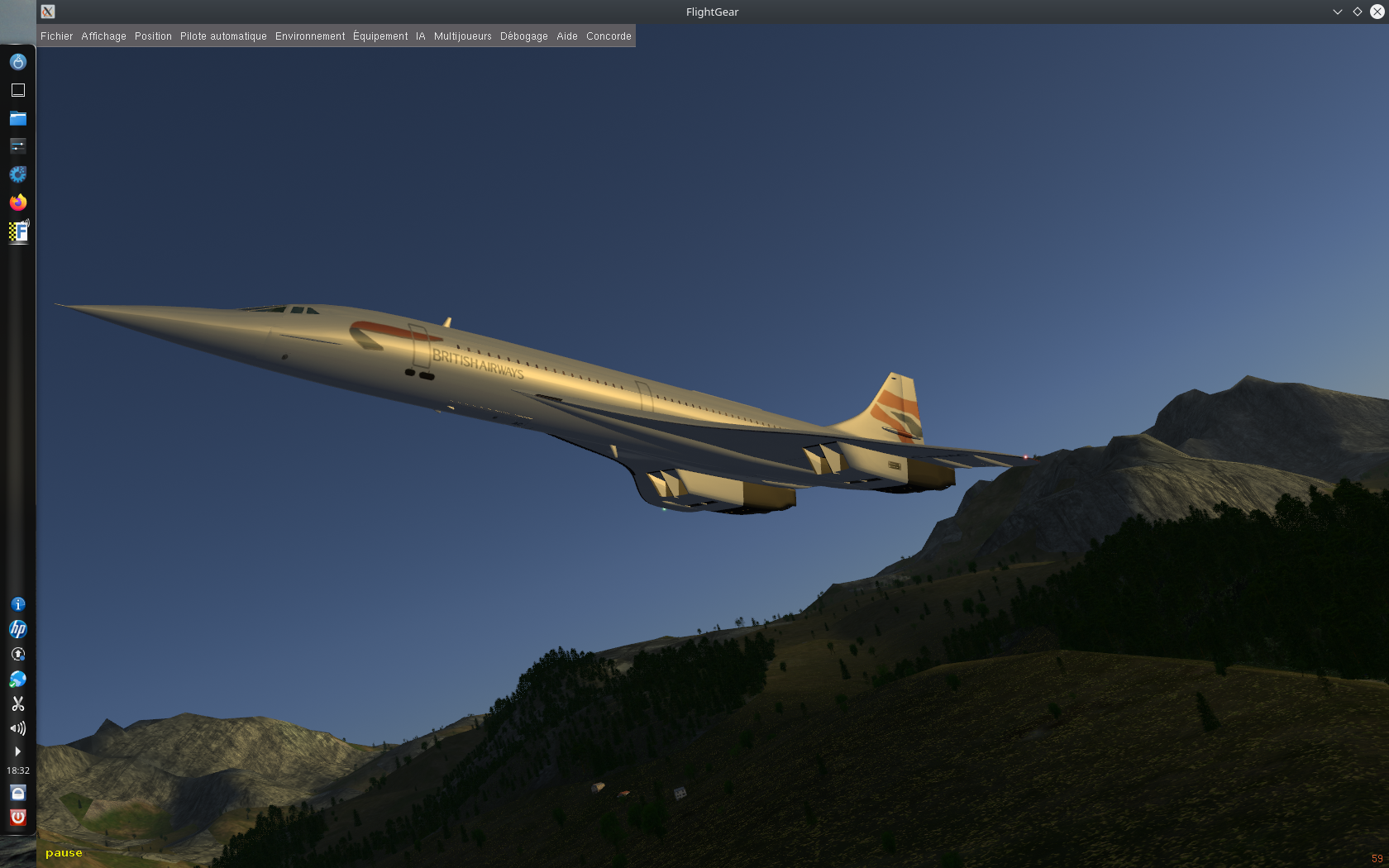
Task: Maximize the FlightGear window
Action: [1358, 12]
